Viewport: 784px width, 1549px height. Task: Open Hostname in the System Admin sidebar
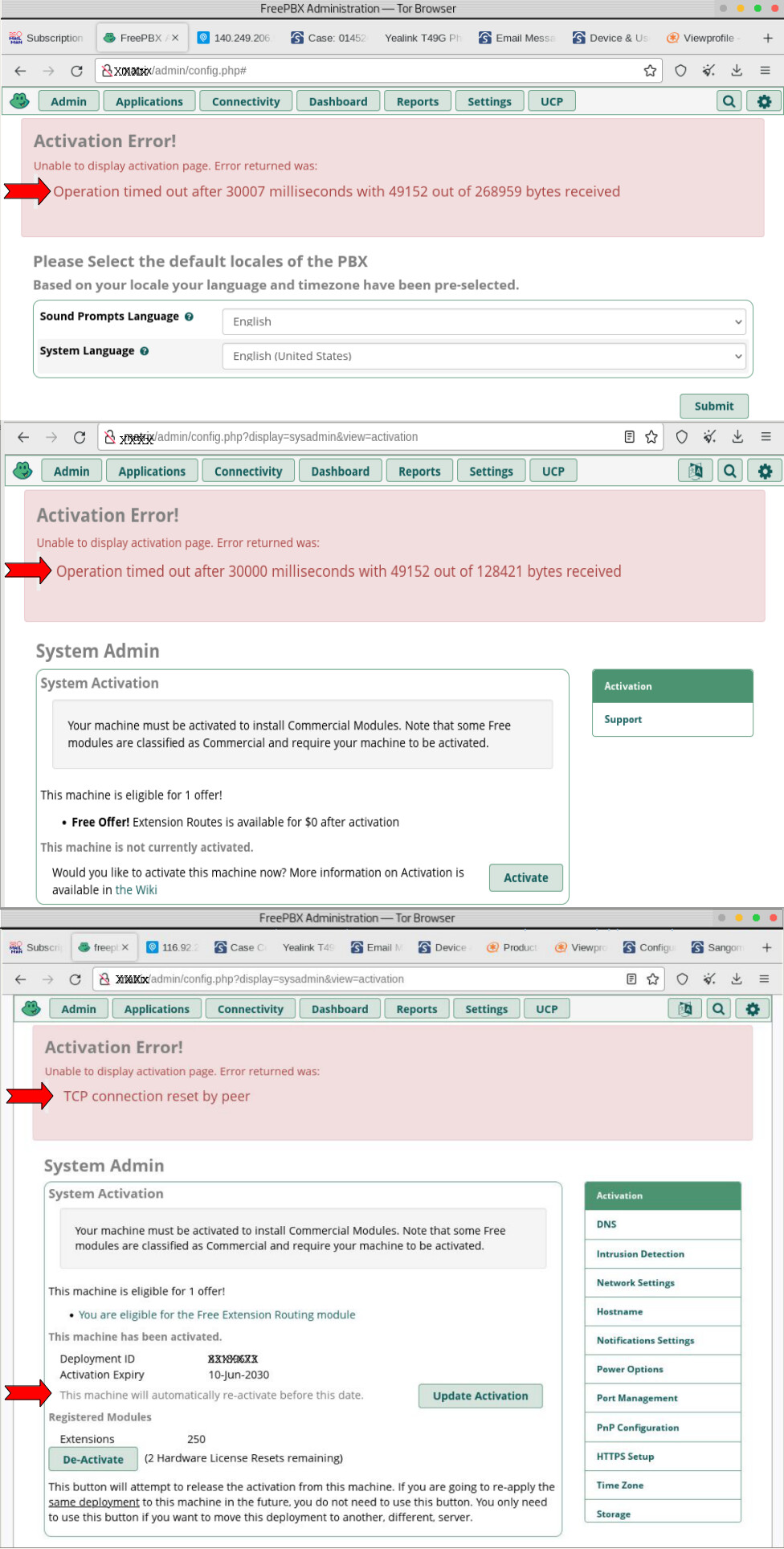(x=663, y=1311)
